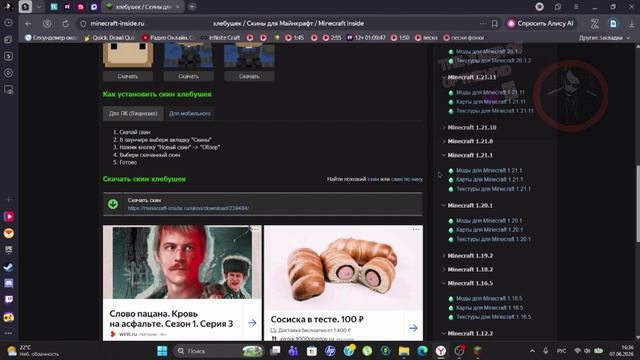
Task: Click Скачать under the third skin thumbnail
Action: (249, 76)
